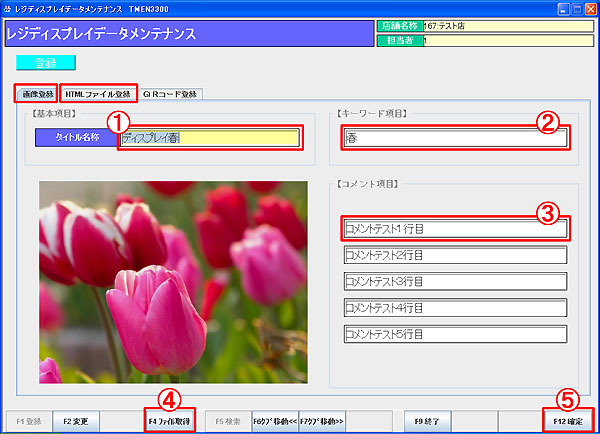
Task: Open the HTMLファイル登録 tab
Action: (98, 94)
